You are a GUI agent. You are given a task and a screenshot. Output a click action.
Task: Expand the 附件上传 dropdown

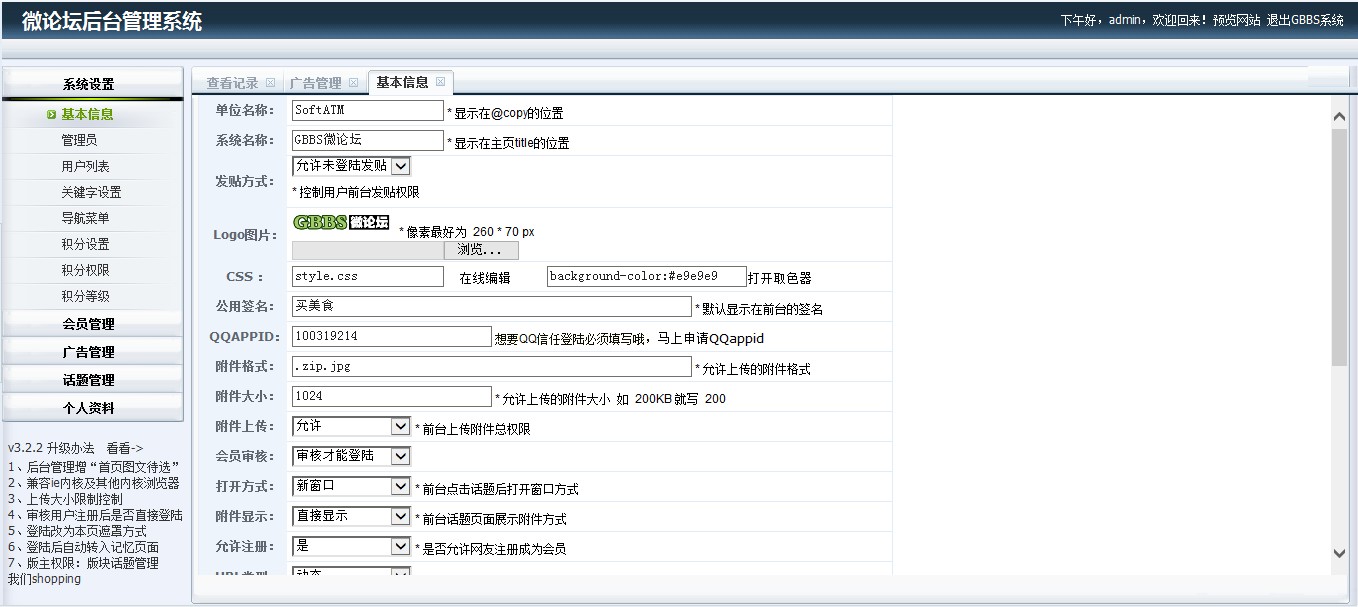[351, 426]
